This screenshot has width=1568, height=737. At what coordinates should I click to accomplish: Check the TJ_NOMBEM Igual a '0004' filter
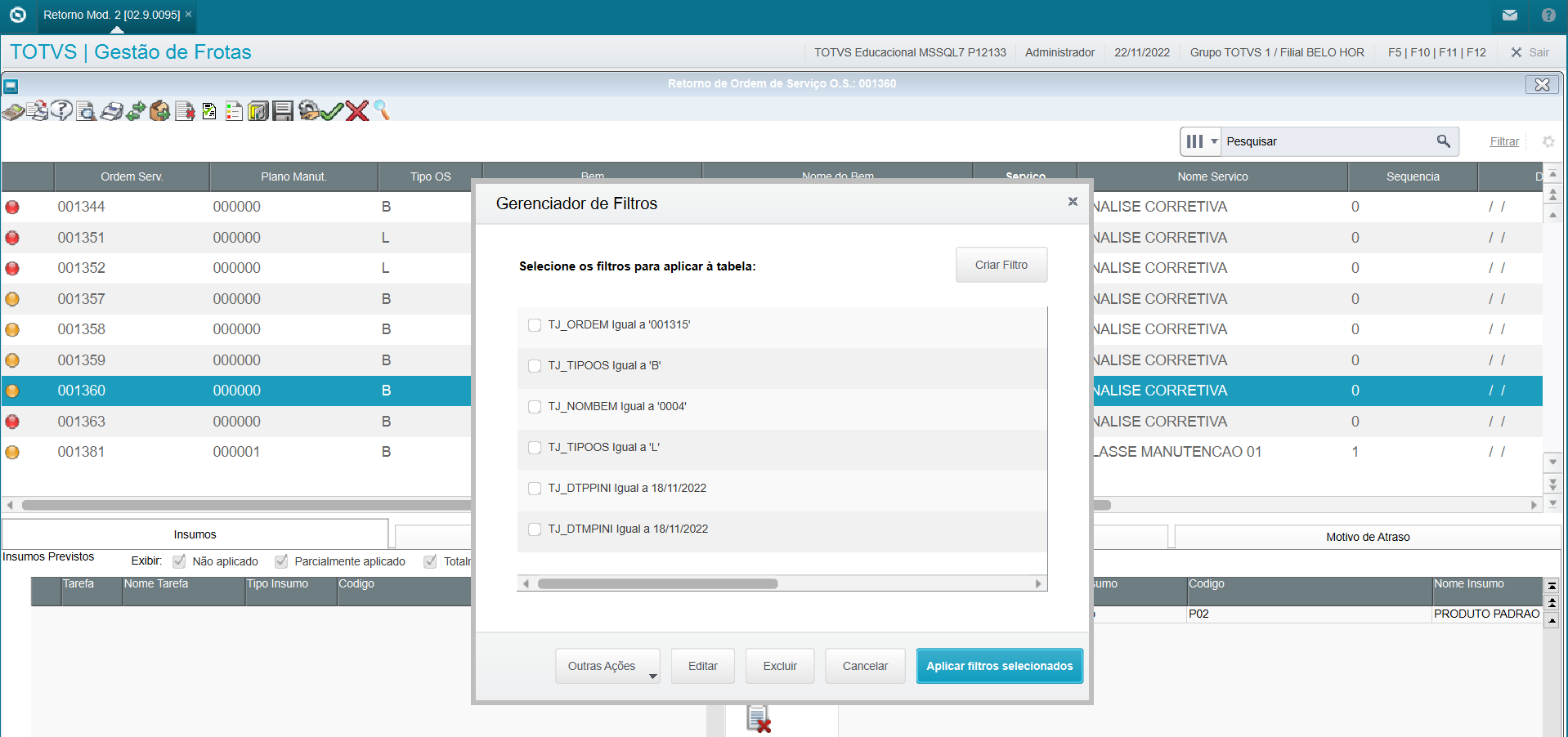point(535,407)
